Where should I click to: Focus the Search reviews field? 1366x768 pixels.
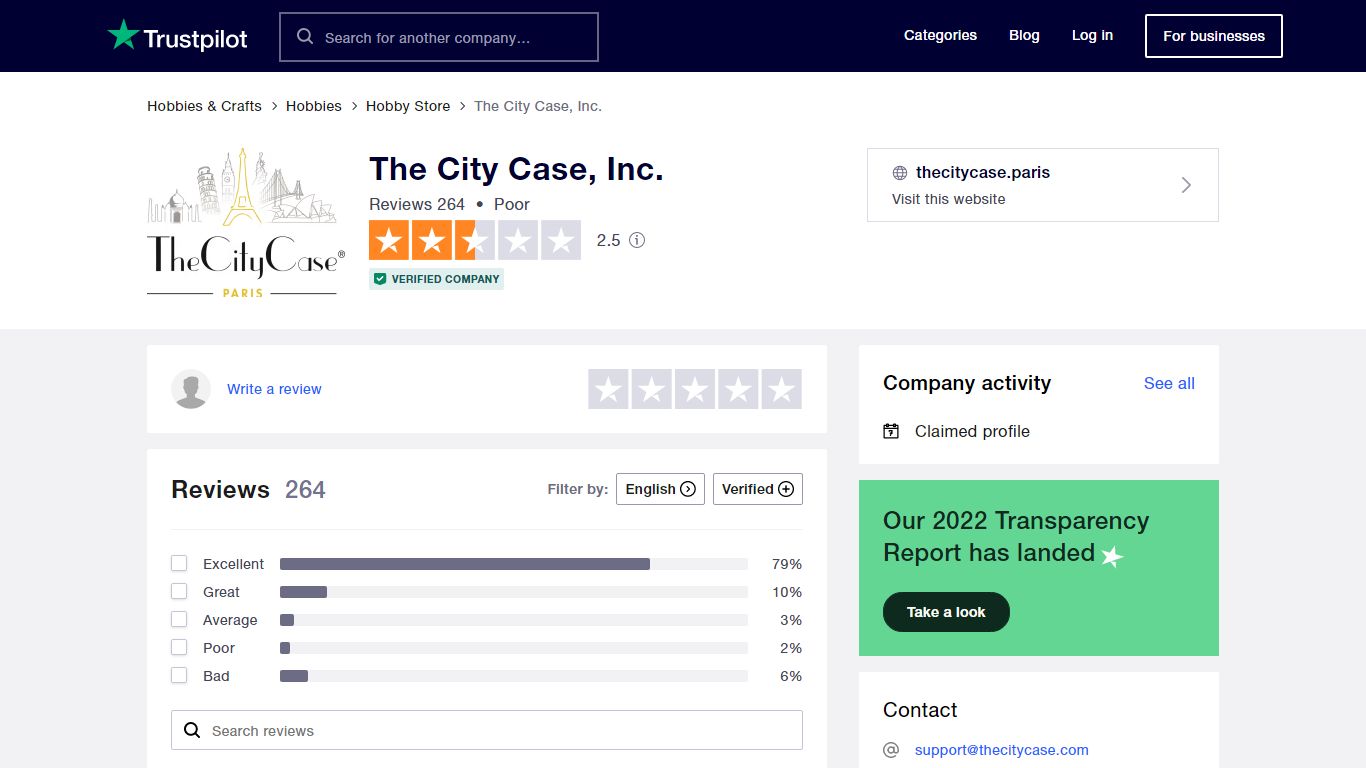pos(487,730)
